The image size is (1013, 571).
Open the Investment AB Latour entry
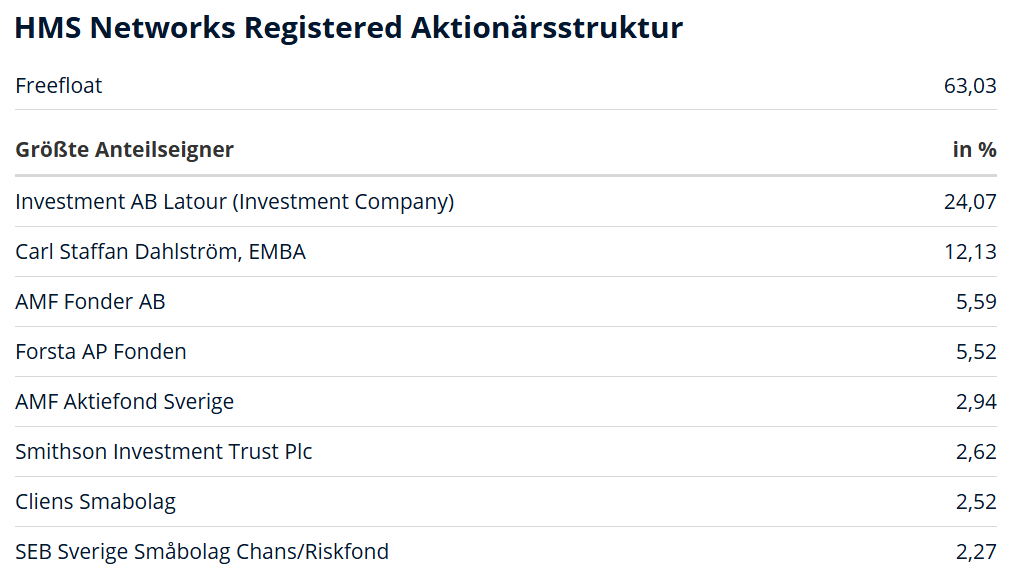(234, 202)
